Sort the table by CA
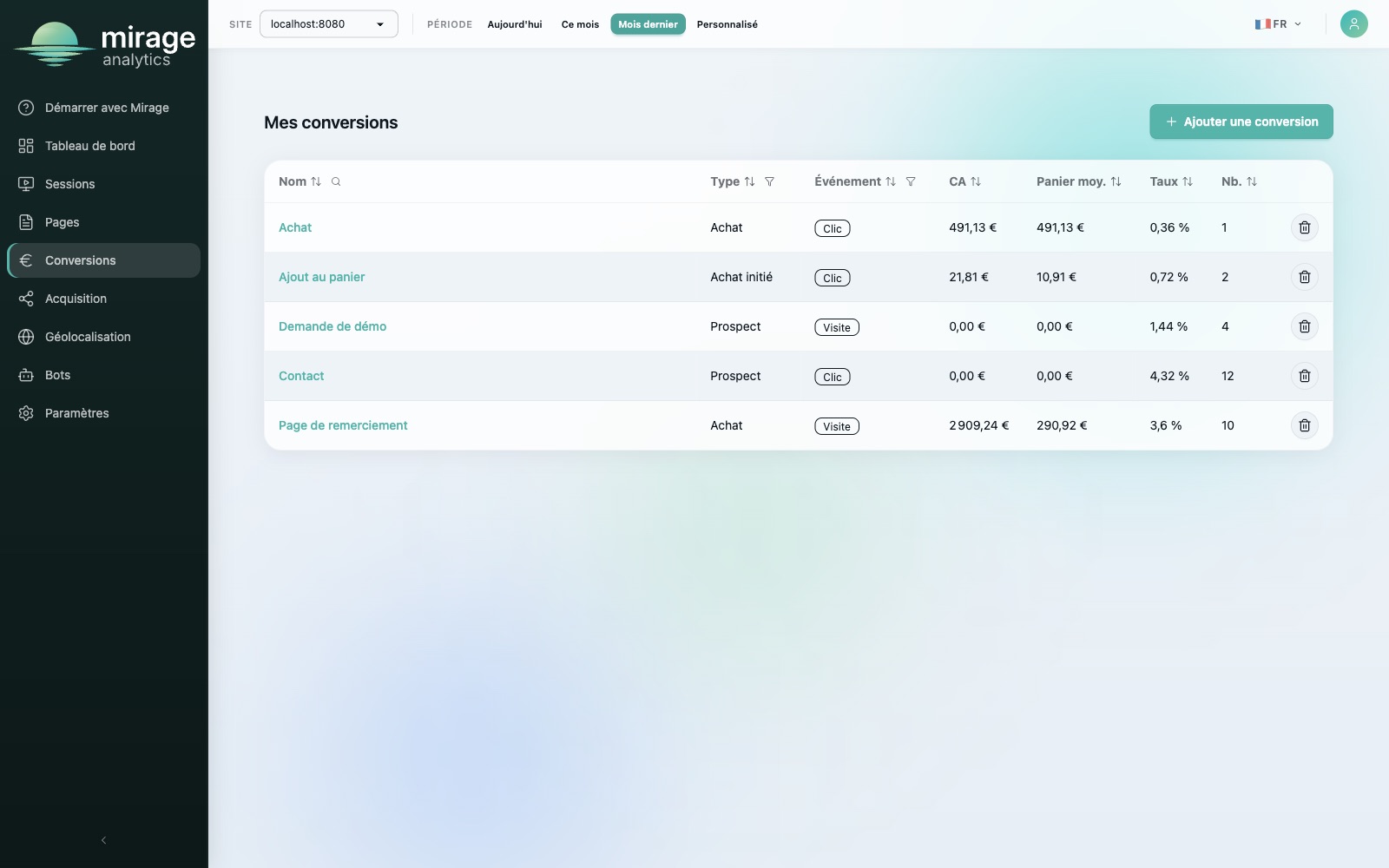This screenshot has height=868, width=1389. 976,181
